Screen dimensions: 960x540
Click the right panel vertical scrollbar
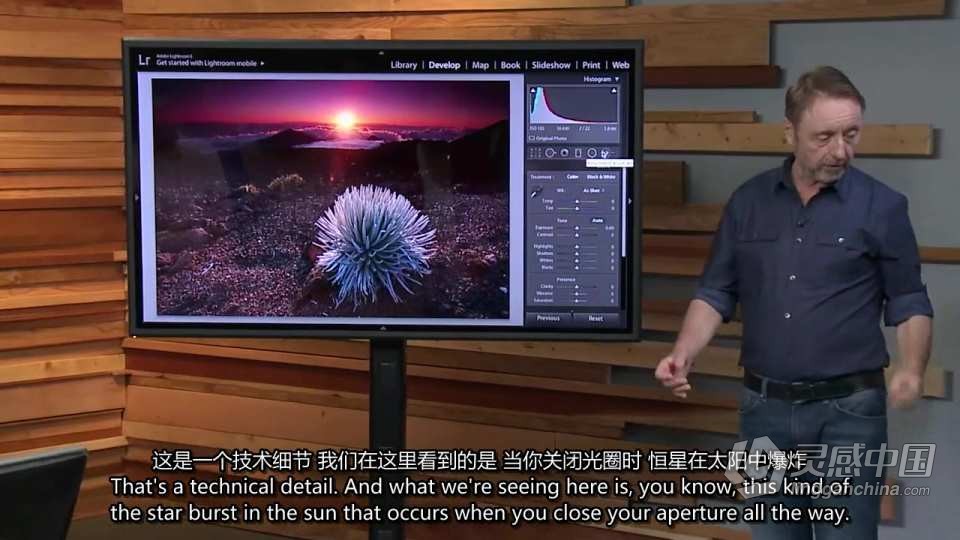coord(623,211)
